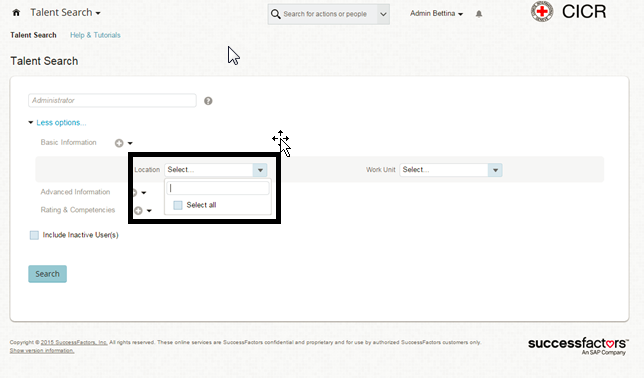Screen dimensions: 644x378
Task: Open notifications bell
Action: click(479, 14)
